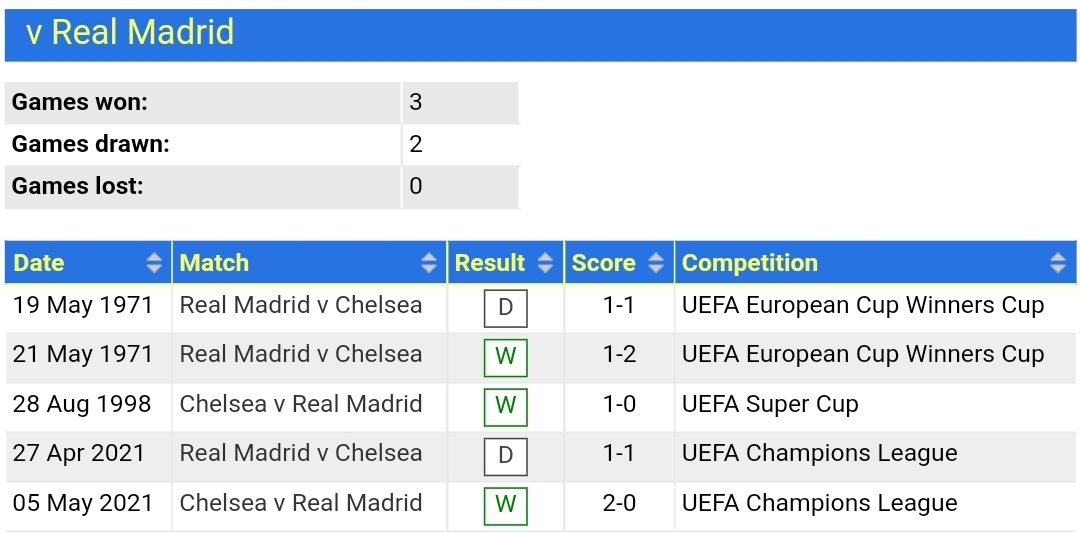Click the v Real Madrid heading banner
This screenshot has width=1080, height=533.
pos(540,33)
